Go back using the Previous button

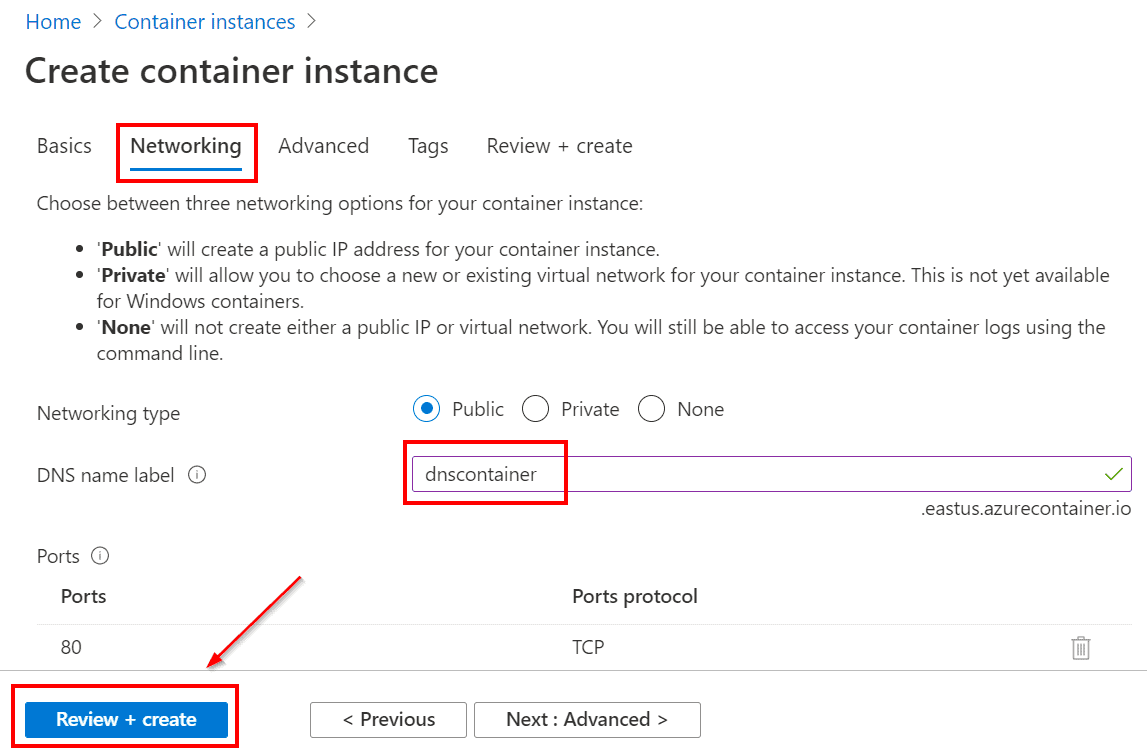387,719
